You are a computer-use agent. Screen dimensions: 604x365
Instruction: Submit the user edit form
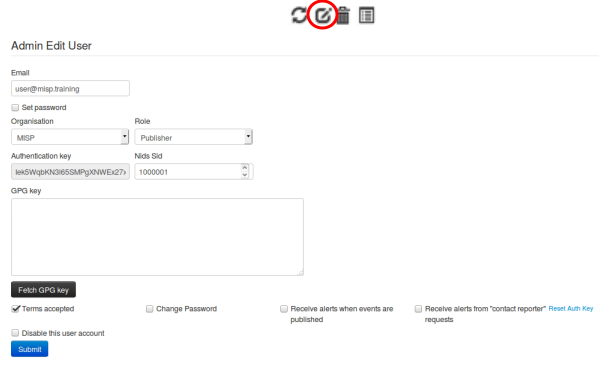30,349
